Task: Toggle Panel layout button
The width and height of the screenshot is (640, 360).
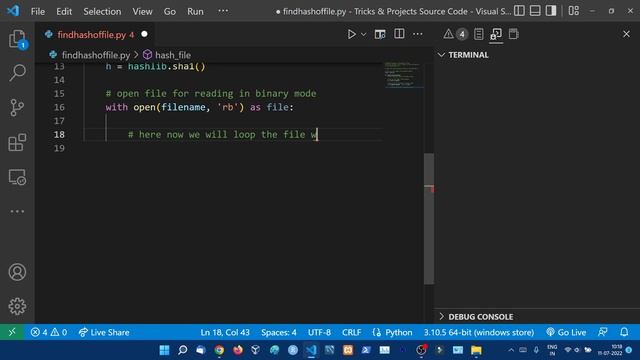Action: (x=535, y=11)
